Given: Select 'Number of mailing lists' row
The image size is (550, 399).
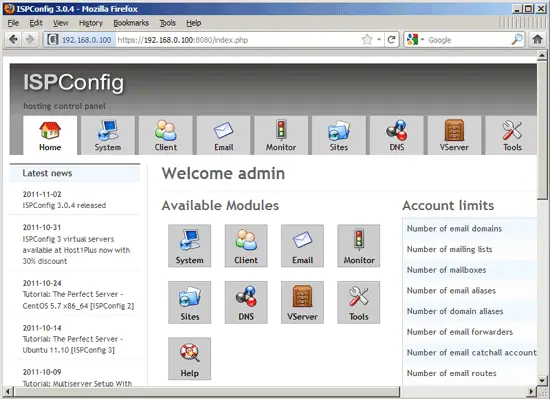Looking at the screenshot, I should coord(470,249).
